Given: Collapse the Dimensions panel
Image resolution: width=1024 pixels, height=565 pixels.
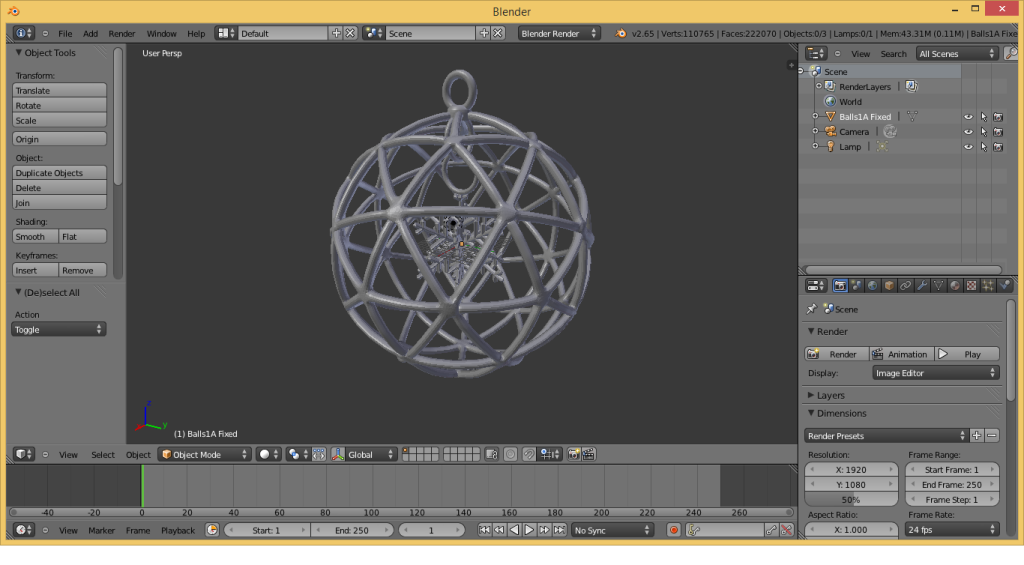Looking at the screenshot, I should pyautogui.click(x=840, y=413).
